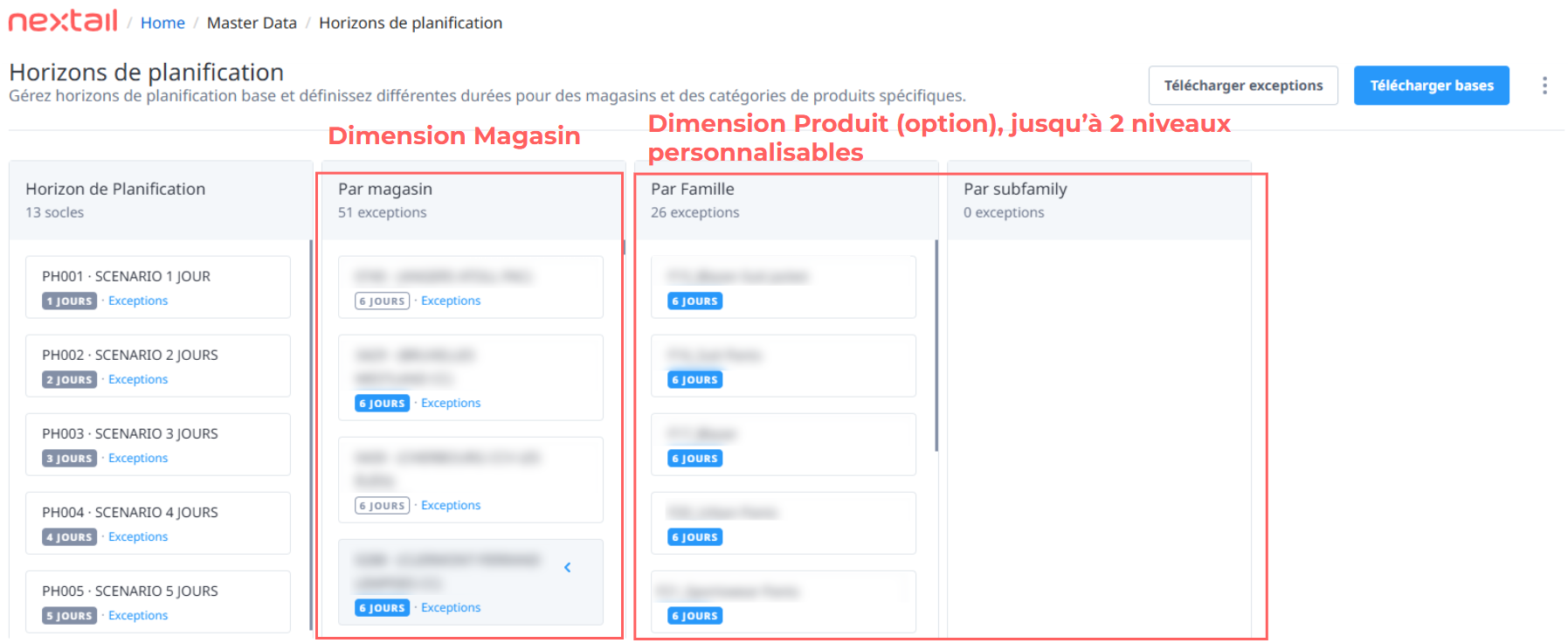Open Exceptions link for PH003 scenario

tap(138, 458)
